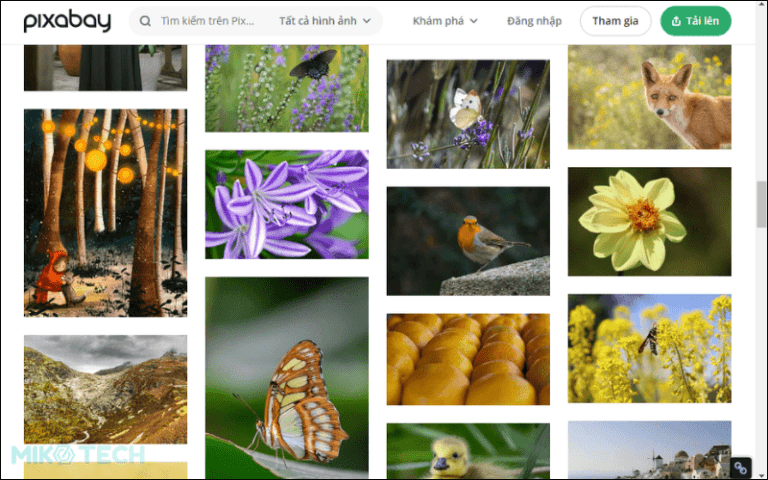Viewport: 768px width, 480px height.
Task: Open the yellow rapeseed flowers with insect photo
Action: pyautogui.click(x=649, y=348)
